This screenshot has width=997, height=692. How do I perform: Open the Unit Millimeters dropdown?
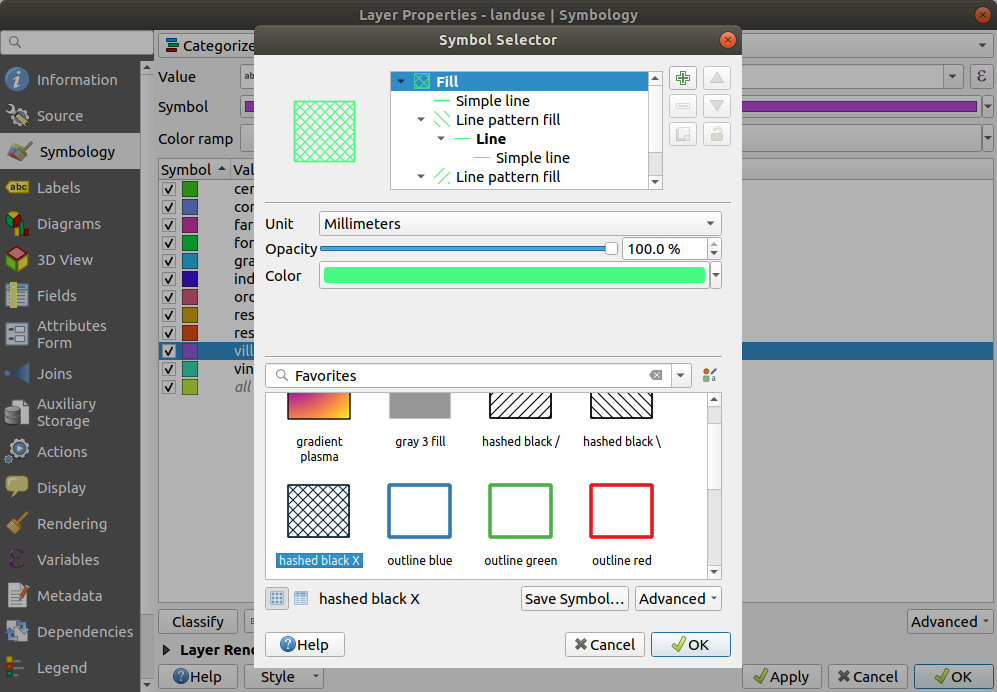[520, 224]
